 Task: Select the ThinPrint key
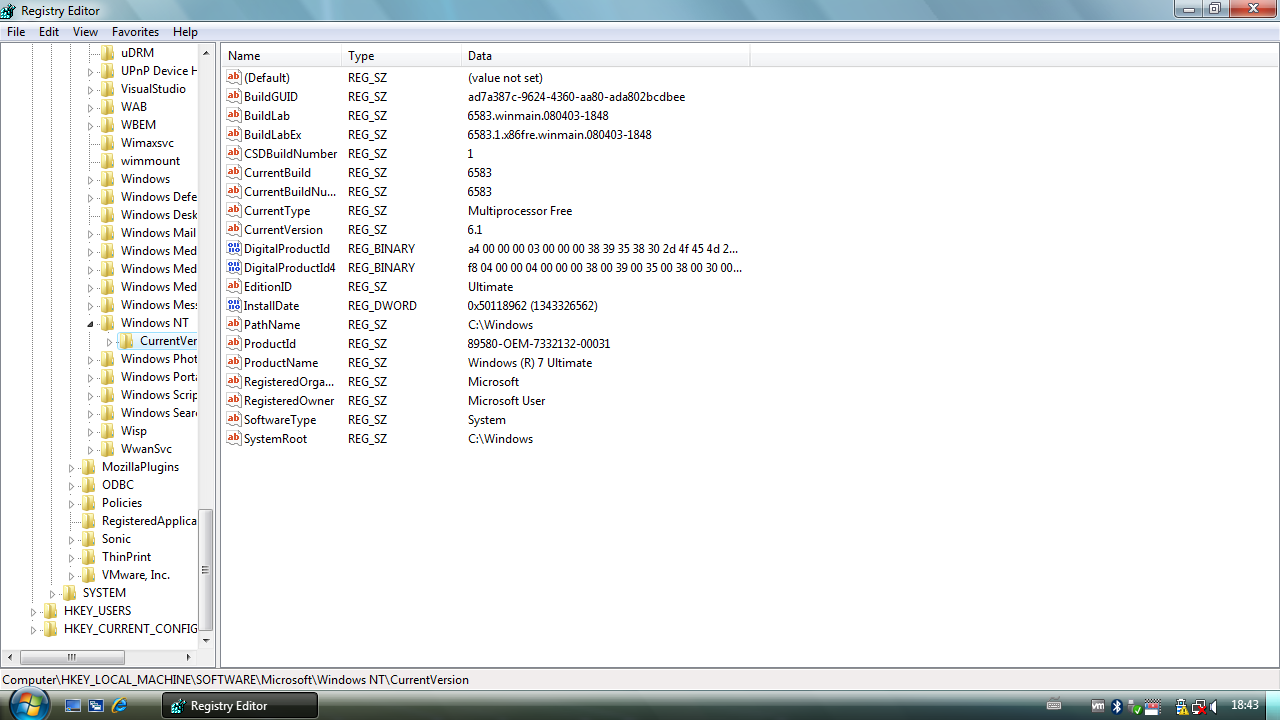pos(126,557)
